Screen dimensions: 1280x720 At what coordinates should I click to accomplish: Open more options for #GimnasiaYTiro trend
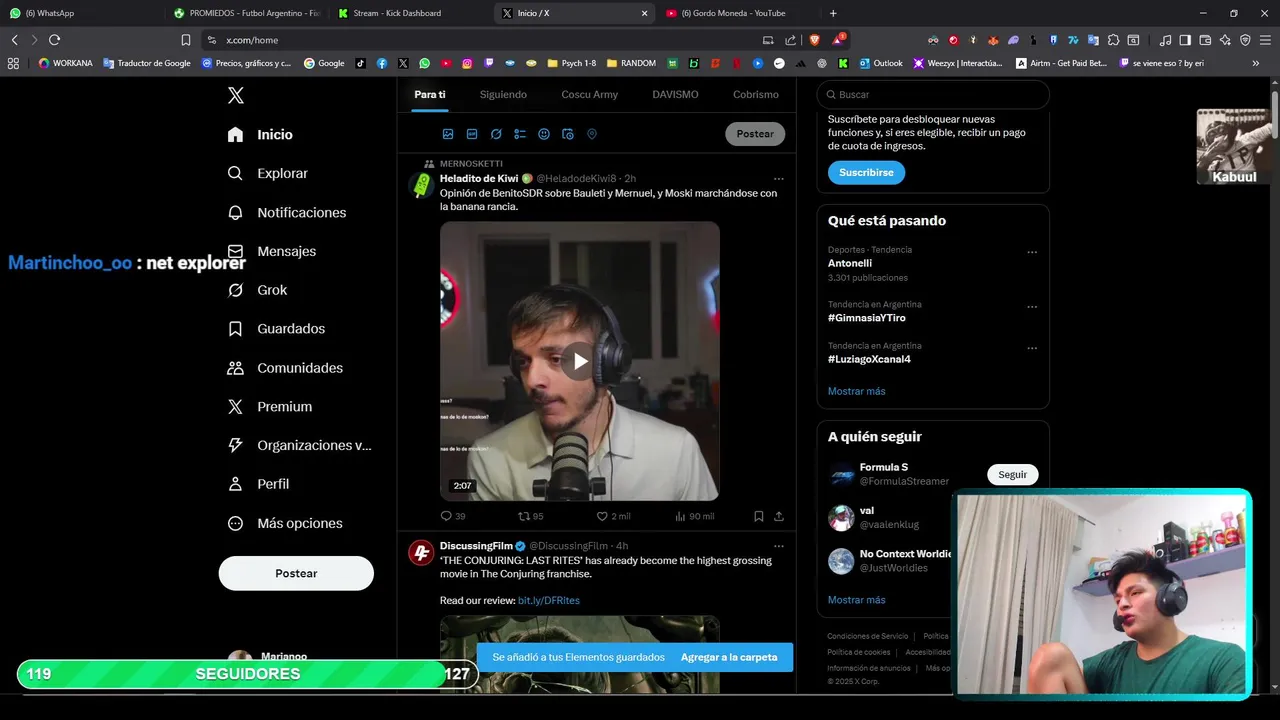tap(1032, 307)
